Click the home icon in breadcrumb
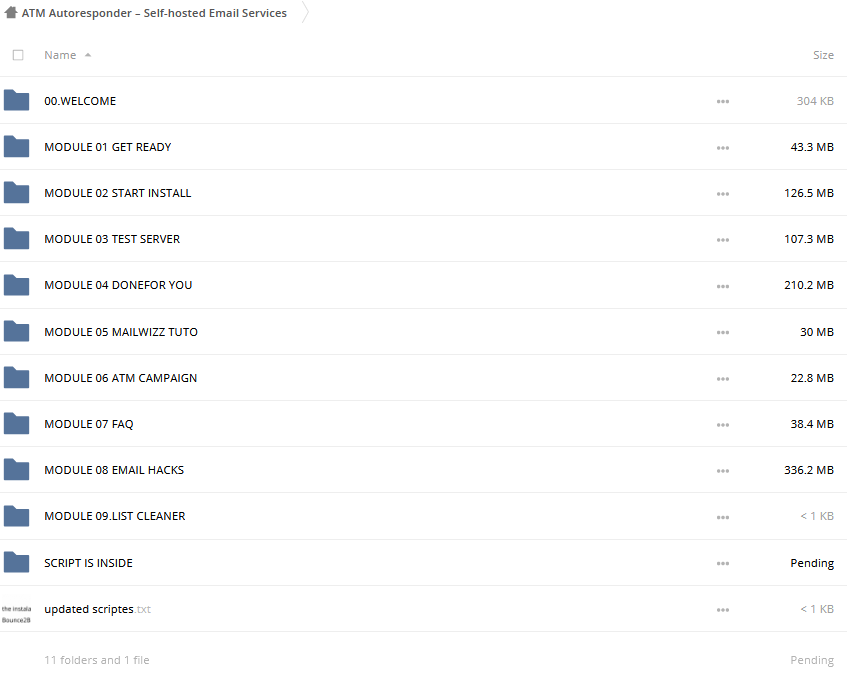 [11, 13]
